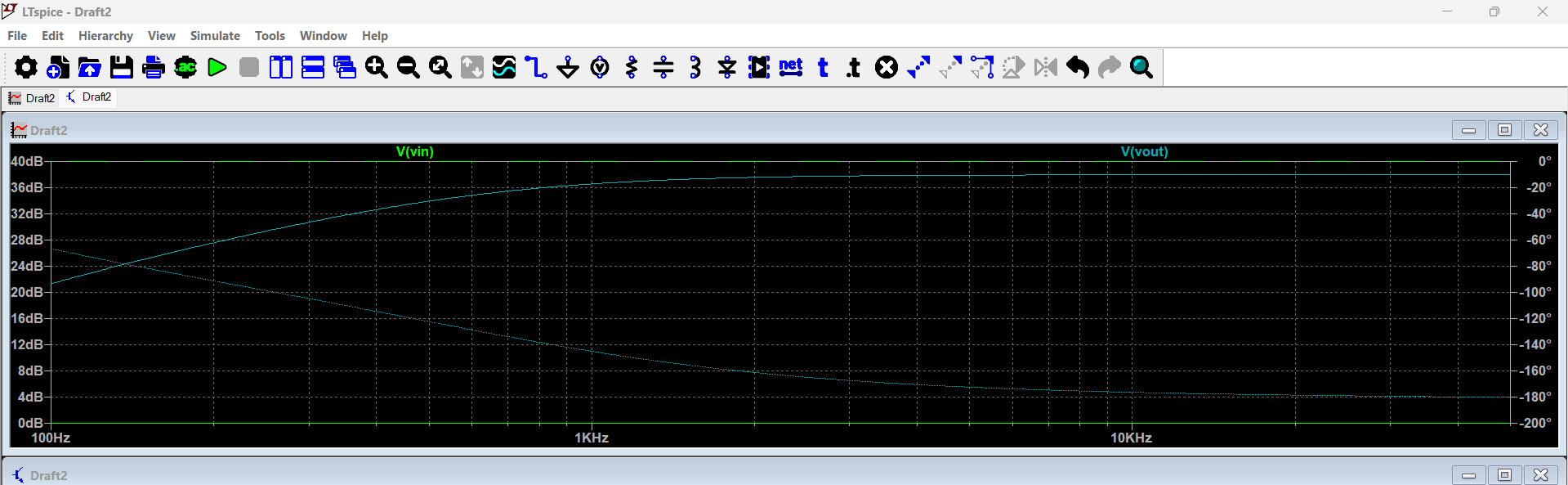The width and height of the screenshot is (1568, 485).
Task: Place a capacitor
Action: (x=663, y=67)
